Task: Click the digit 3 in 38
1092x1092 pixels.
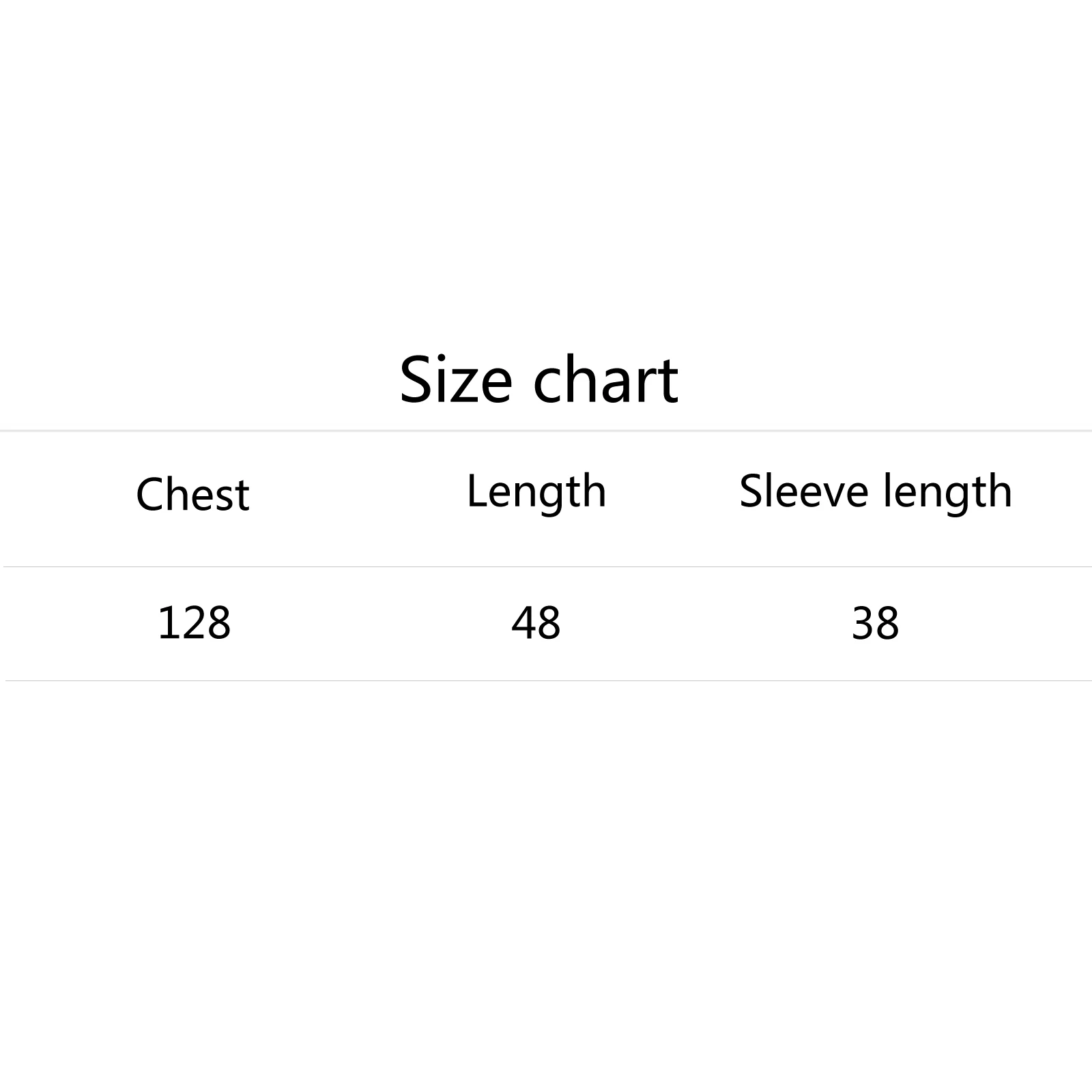Action: (863, 622)
